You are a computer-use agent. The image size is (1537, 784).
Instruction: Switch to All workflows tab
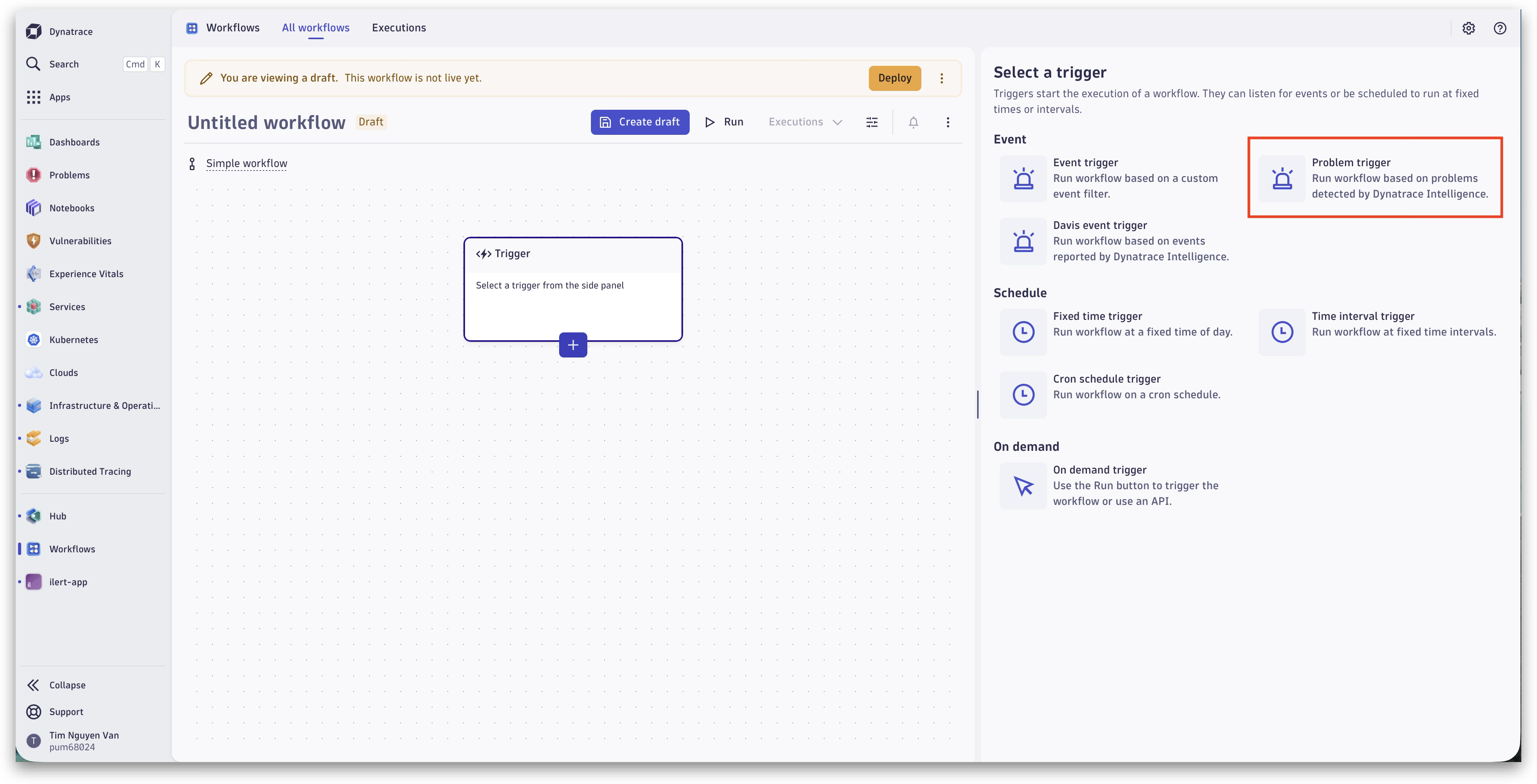(x=316, y=27)
